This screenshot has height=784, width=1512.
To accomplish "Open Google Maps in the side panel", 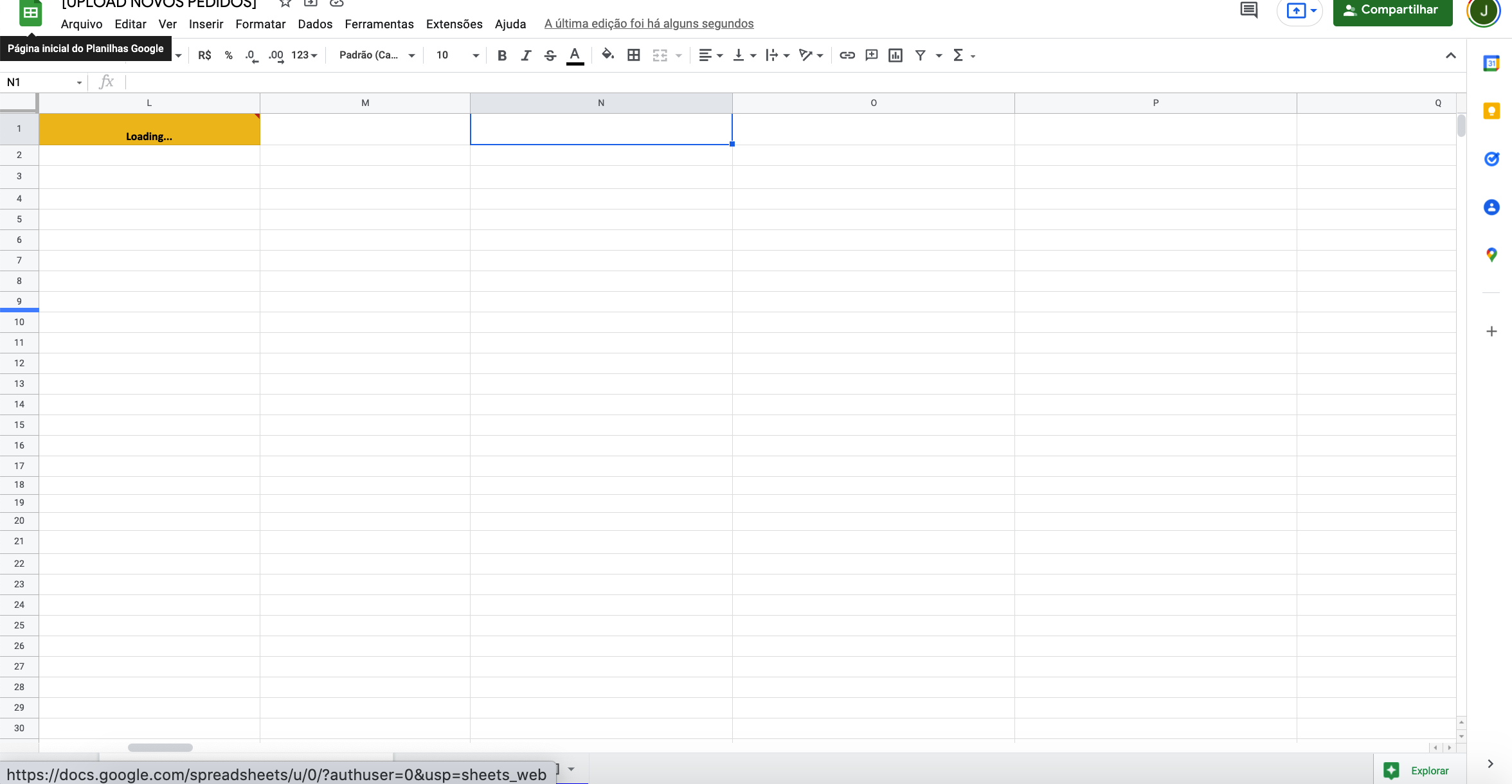I will [x=1491, y=255].
